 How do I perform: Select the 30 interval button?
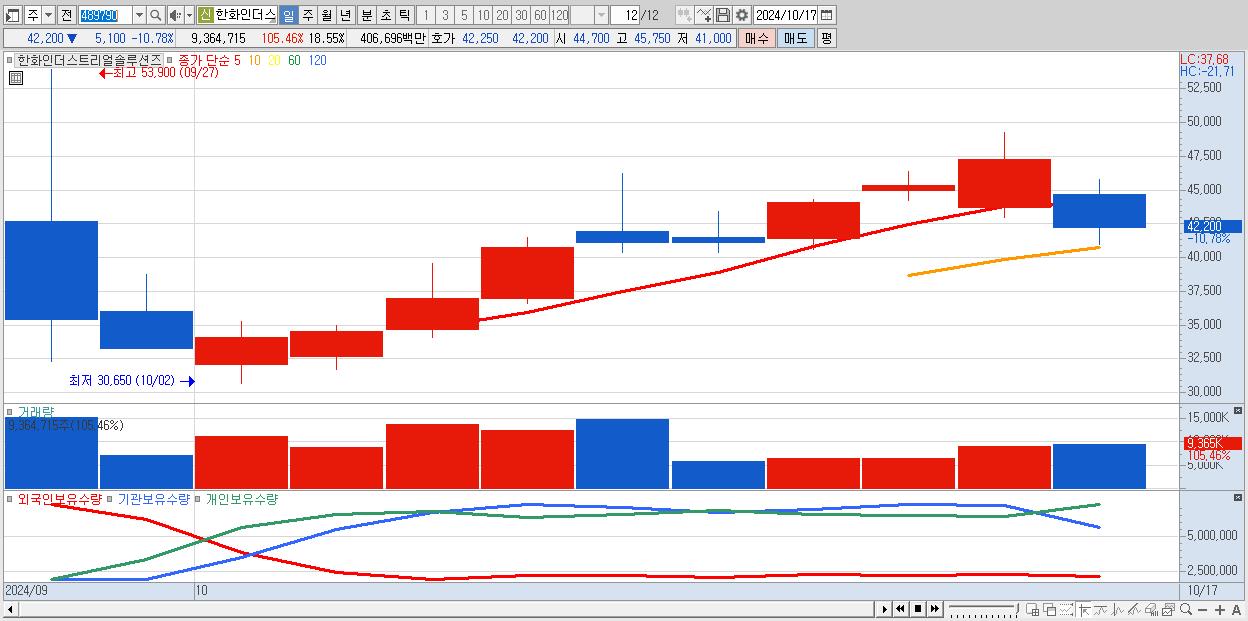(x=521, y=15)
